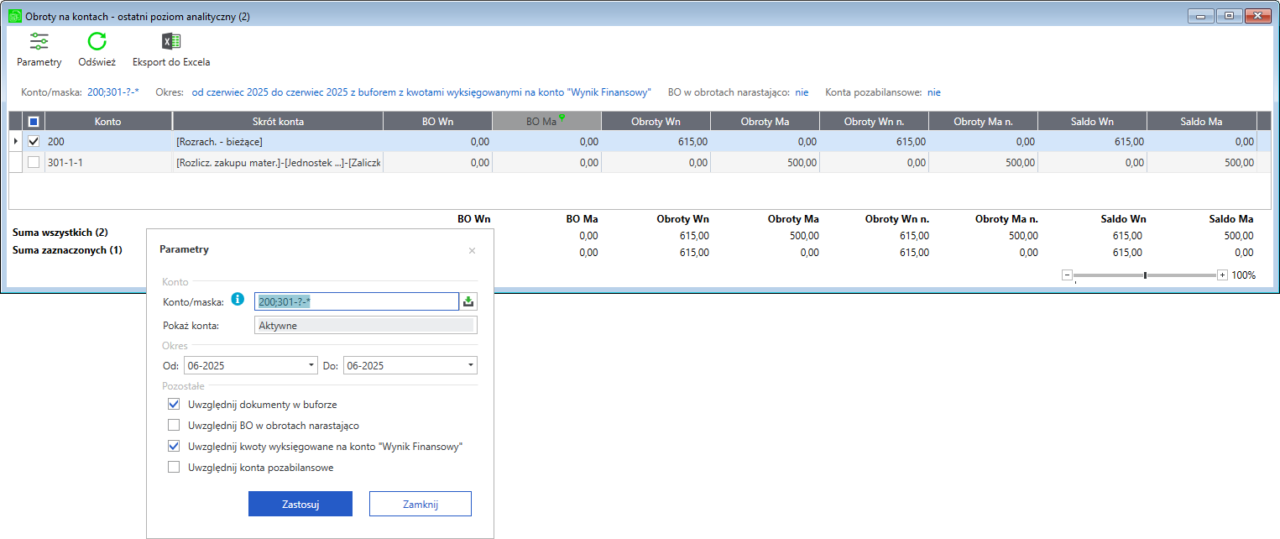Screen dimensions: 1280x539
Task: Click zoom out minus icon
Action: click(1067, 275)
